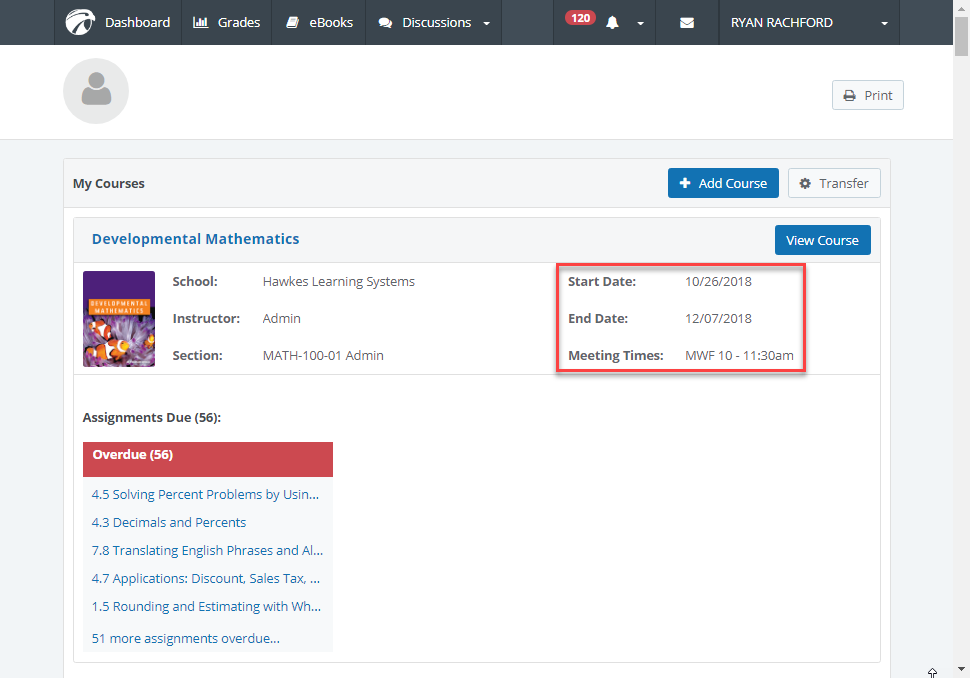Show the 51 more assignments overdue link
The height and width of the screenshot is (678, 970).
(x=186, y=638)
